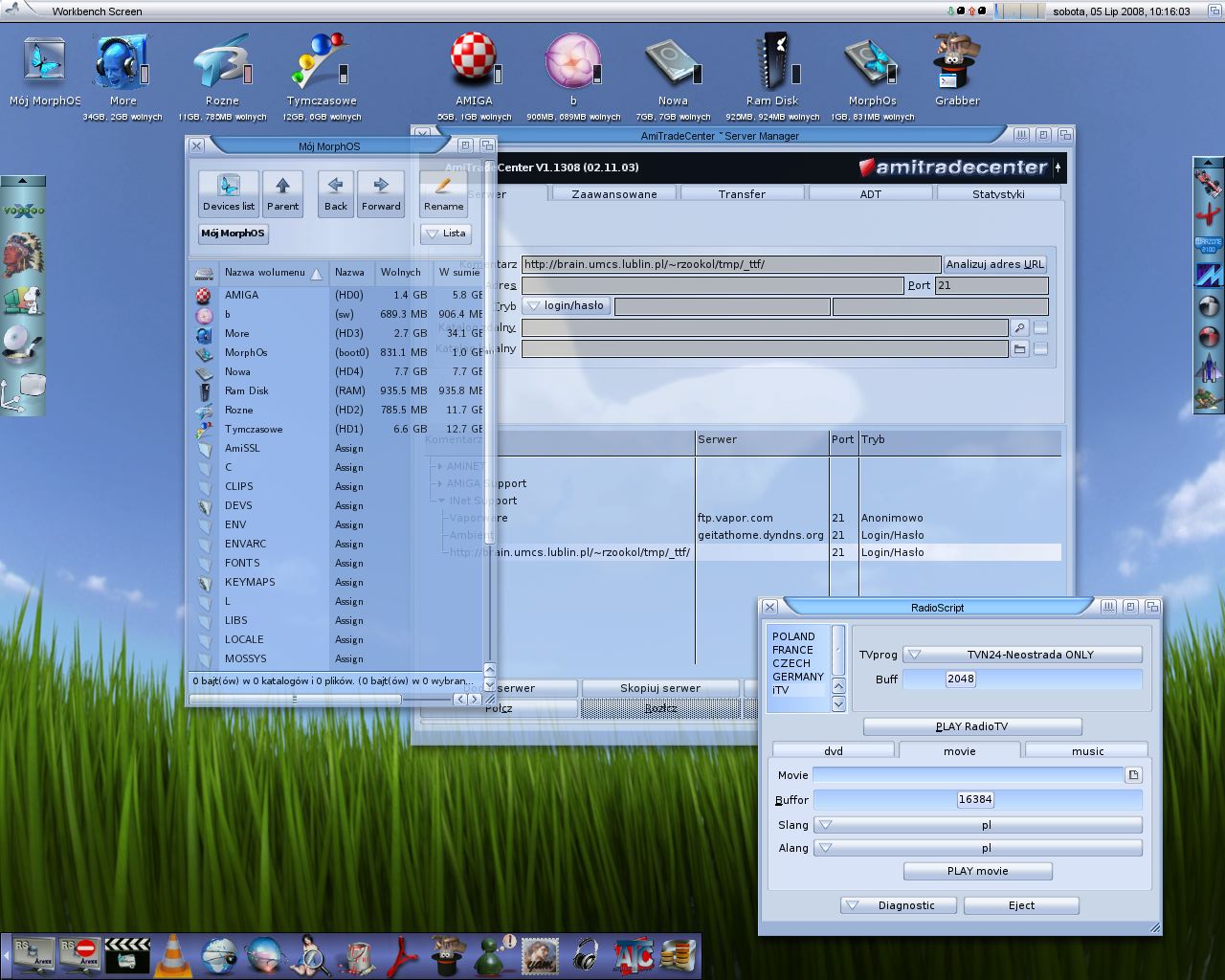Viewport: 1225px width, 980px height.
Task: Select GERMANY in the country list
Action: [798, 677]
